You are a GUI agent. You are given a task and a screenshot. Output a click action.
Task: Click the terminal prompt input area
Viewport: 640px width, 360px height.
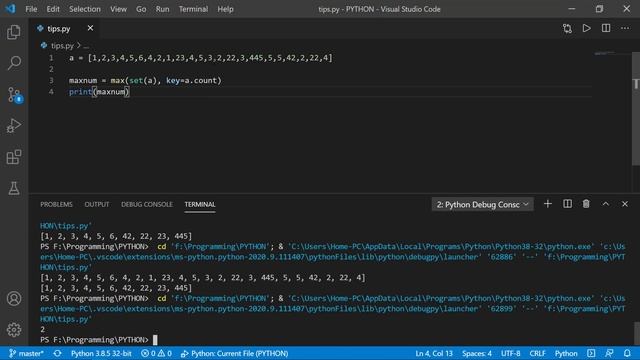[155, 340]
